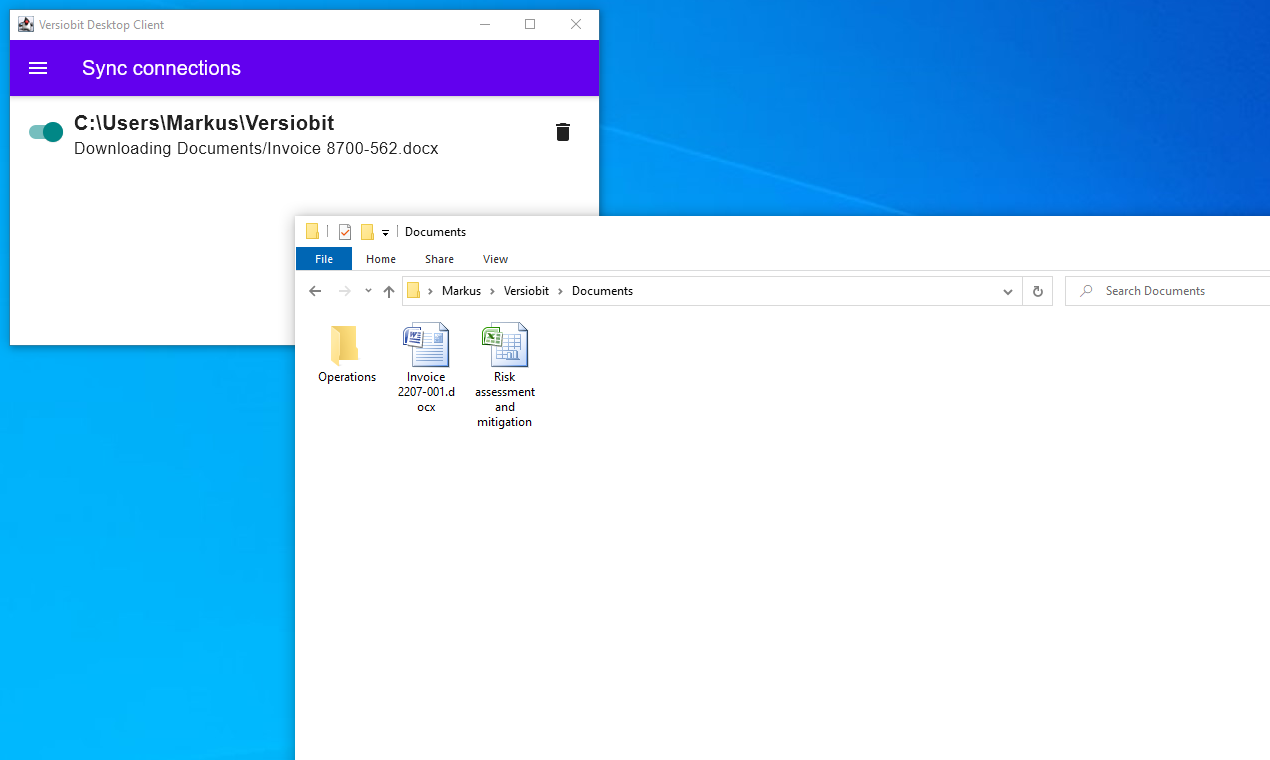Close the Versiobit Desktop Client window
Viewport: 1270px width, 760px height.
pyautogui.click(x=576, y=24)
